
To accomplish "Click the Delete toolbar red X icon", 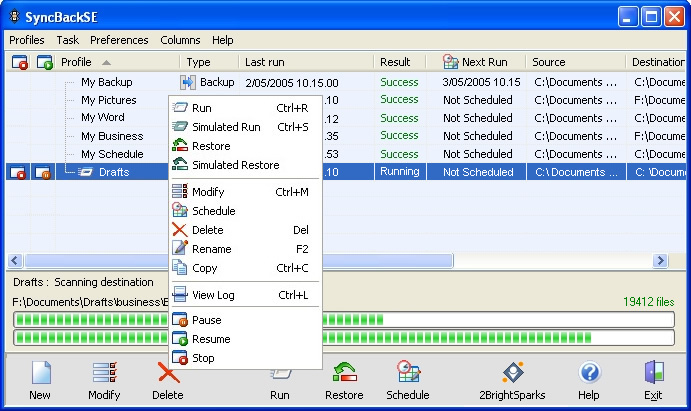I will (x=168, y=372).
